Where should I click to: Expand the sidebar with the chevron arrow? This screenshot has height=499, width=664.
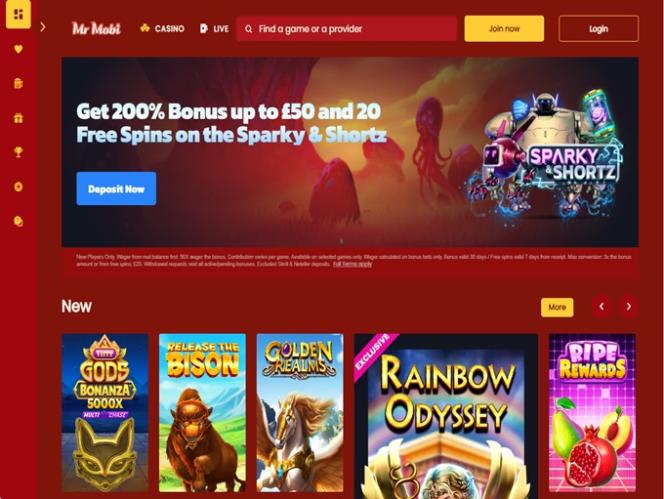click(x=43, y=28)
